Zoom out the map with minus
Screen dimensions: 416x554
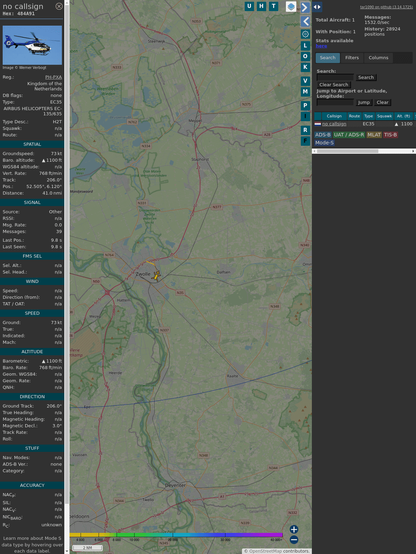tap(294, 540)
